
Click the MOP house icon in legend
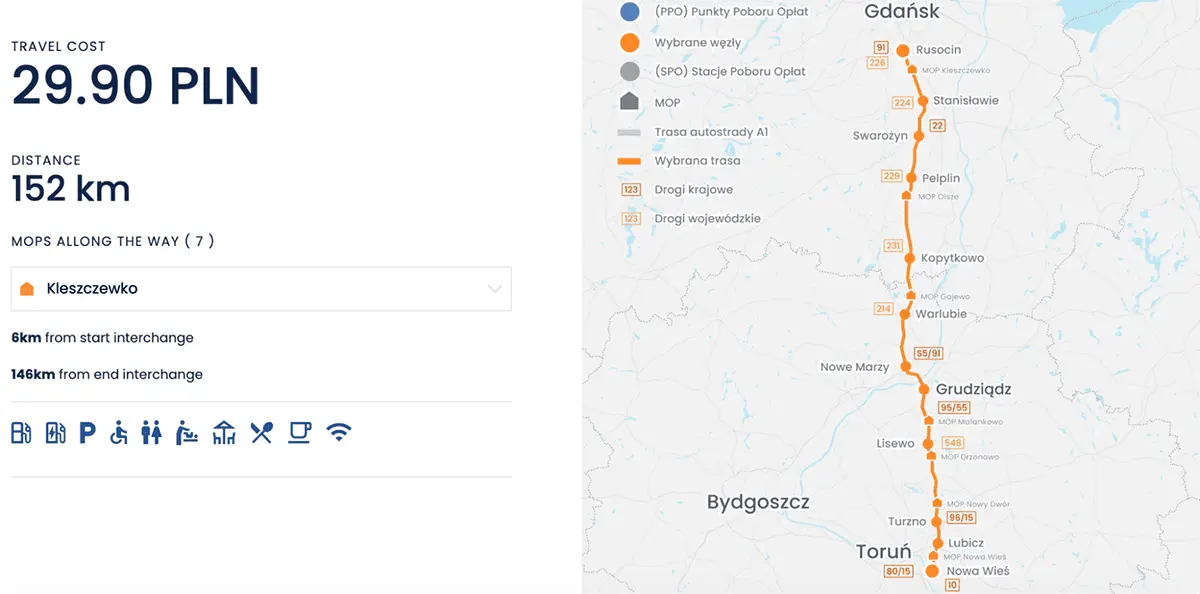(x=628, y=101)
